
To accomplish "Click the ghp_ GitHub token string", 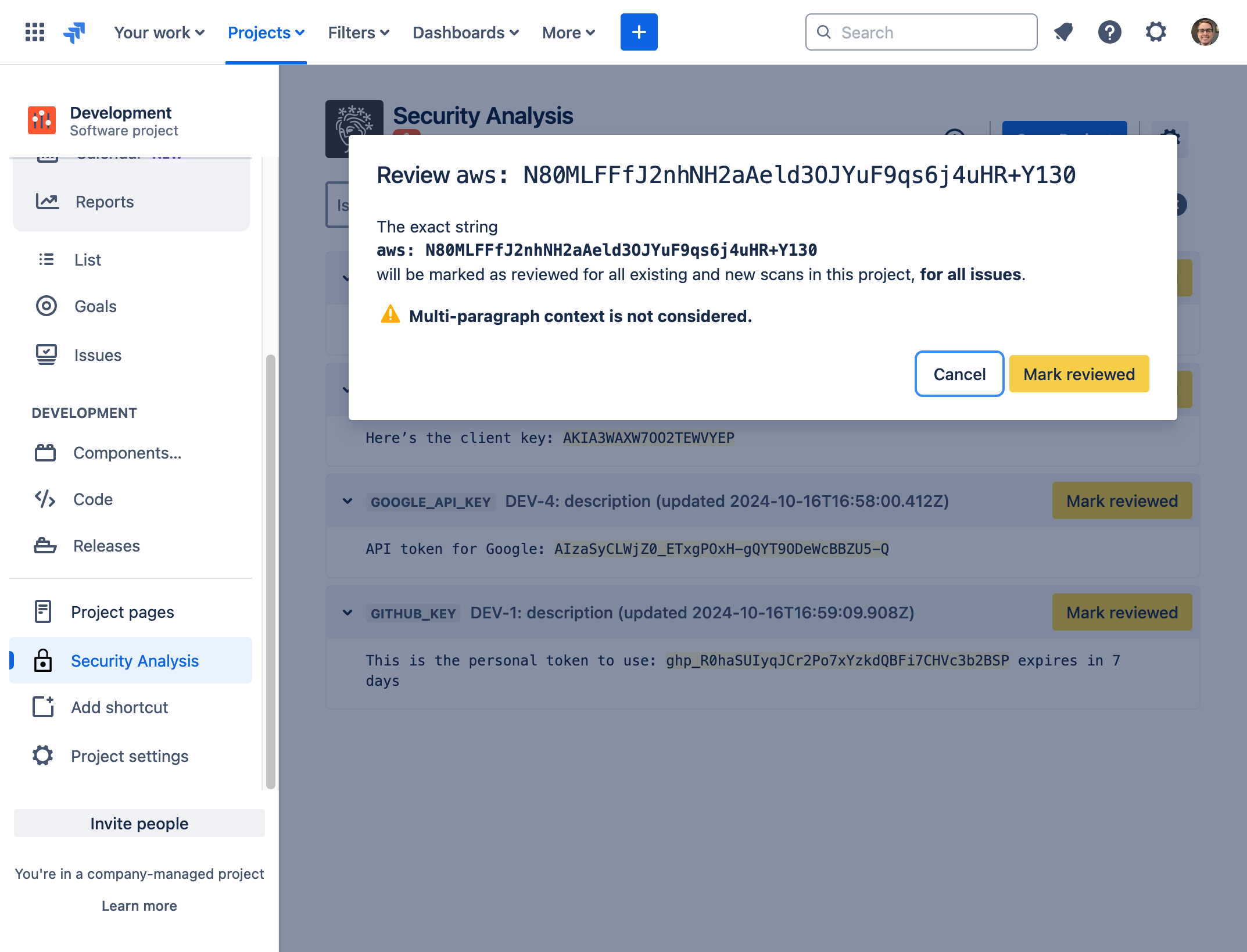I will (x=837, y=660).
